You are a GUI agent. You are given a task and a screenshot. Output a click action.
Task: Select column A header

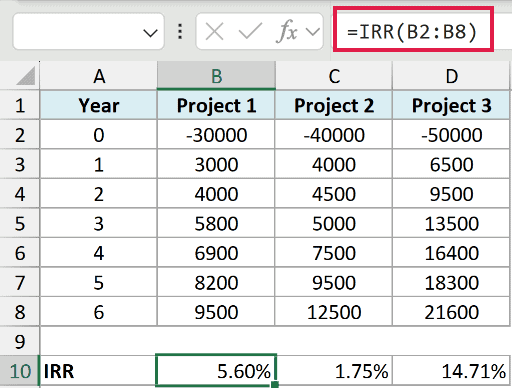98,76
